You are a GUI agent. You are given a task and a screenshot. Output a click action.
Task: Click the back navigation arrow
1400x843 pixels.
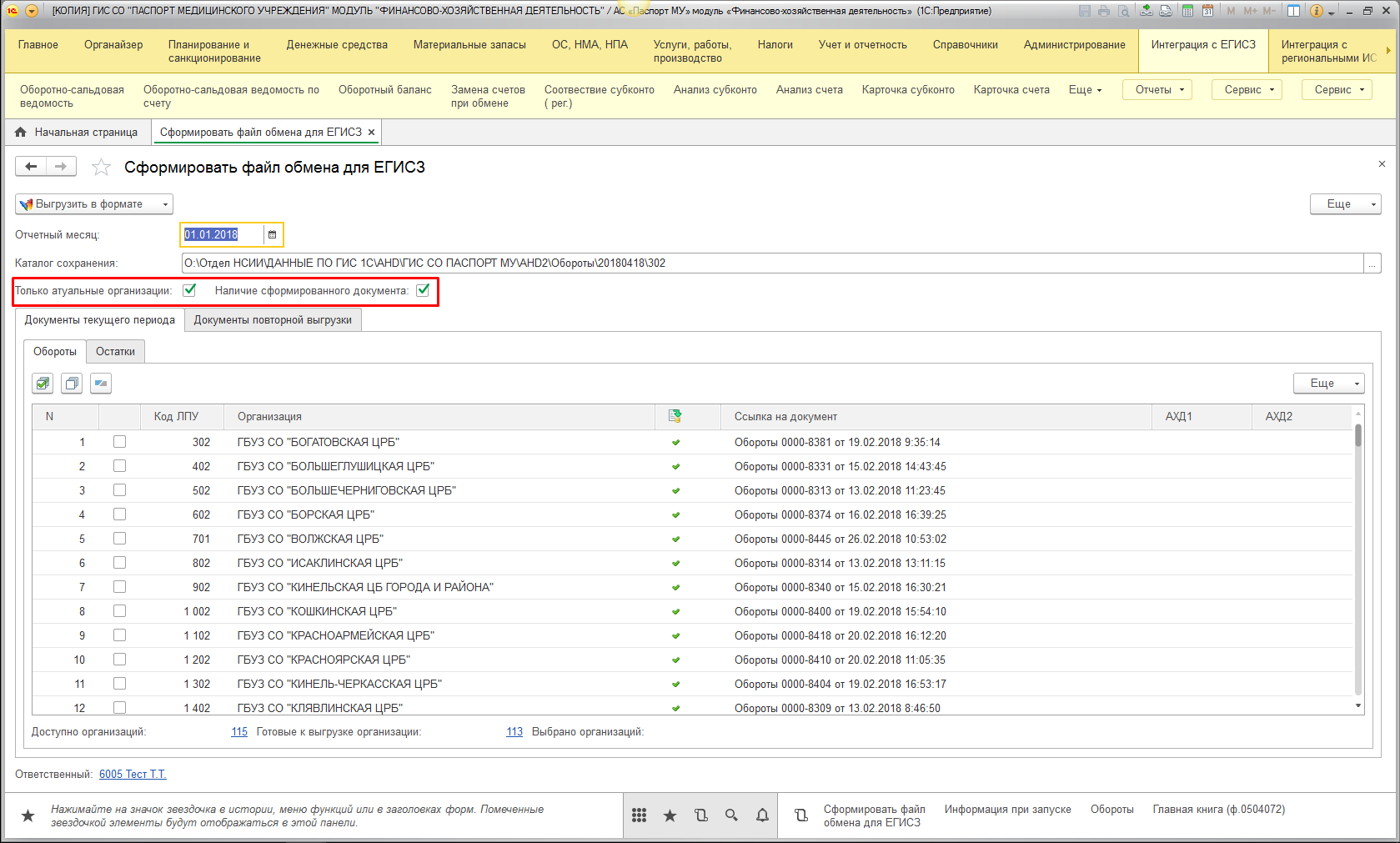[31, 167]
